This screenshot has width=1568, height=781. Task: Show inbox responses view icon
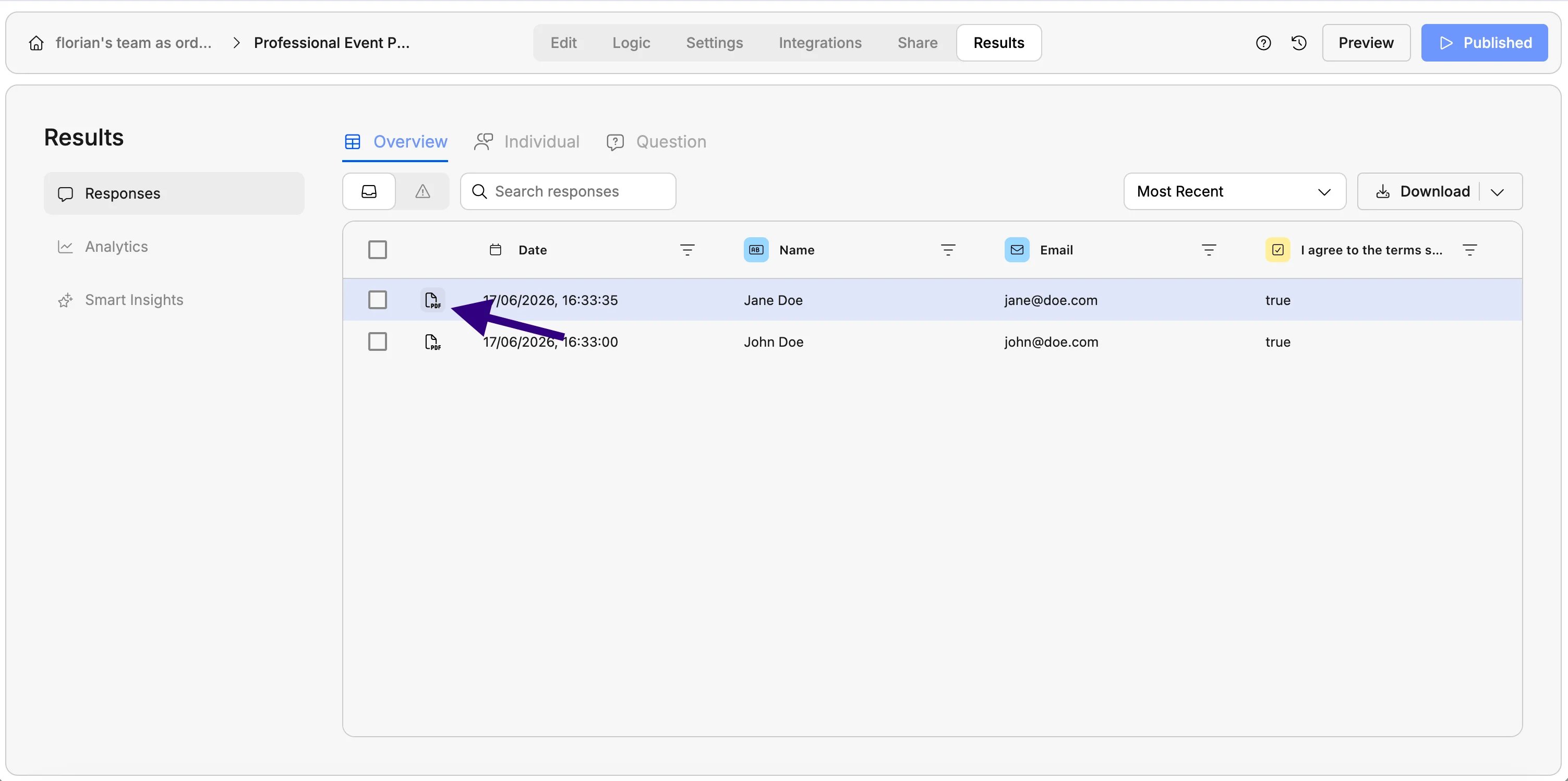[x=369, y=192]
